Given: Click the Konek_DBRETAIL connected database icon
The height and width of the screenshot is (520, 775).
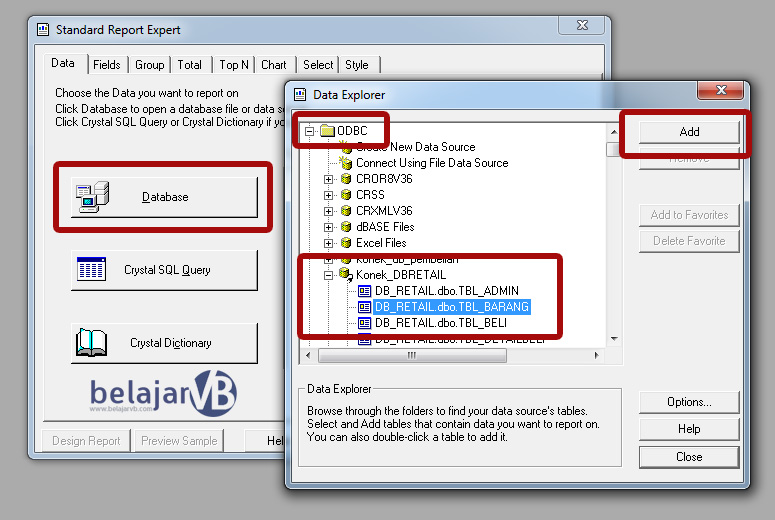Looking at the screenshot, I should [346, 274].
